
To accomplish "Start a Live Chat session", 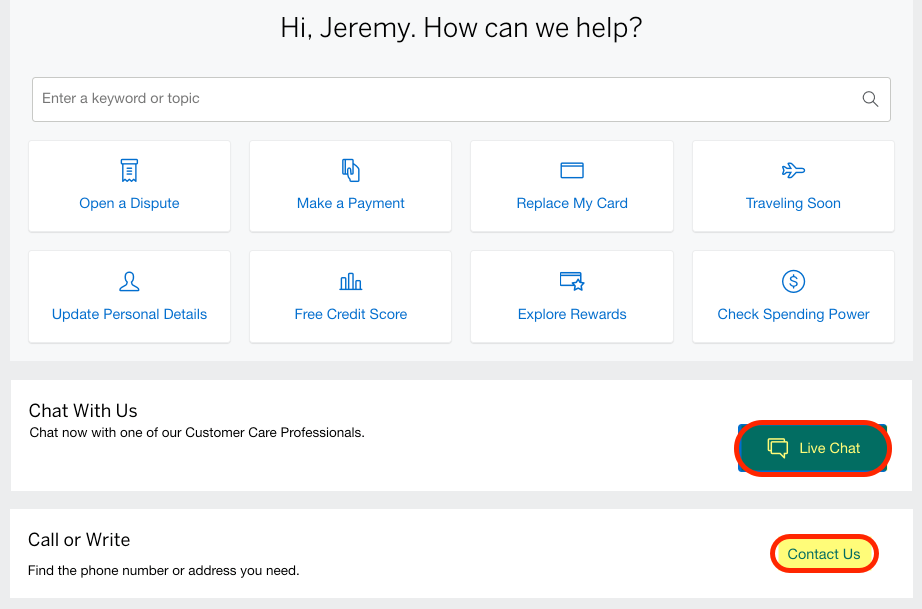I will (x=813, y=448).
